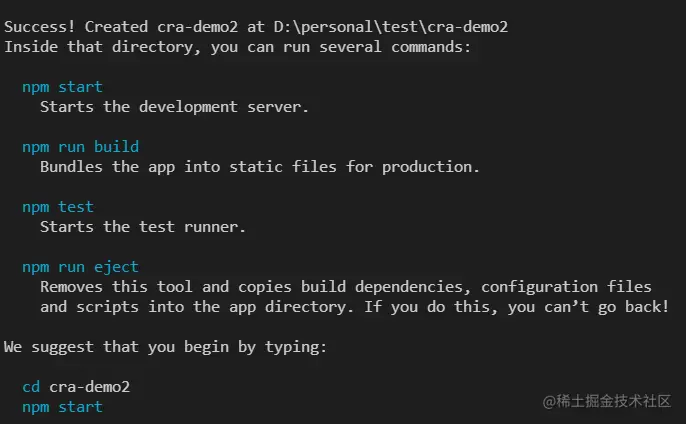
Task: Click the word 'build' in npm run build
Action: click(x=116, y=147)
